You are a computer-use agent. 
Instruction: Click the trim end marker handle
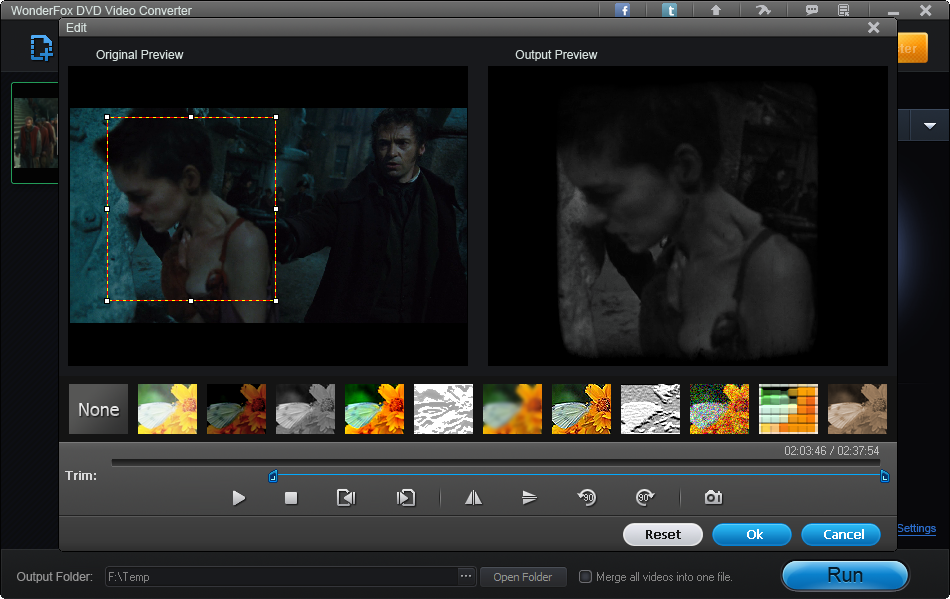(885, 477)
